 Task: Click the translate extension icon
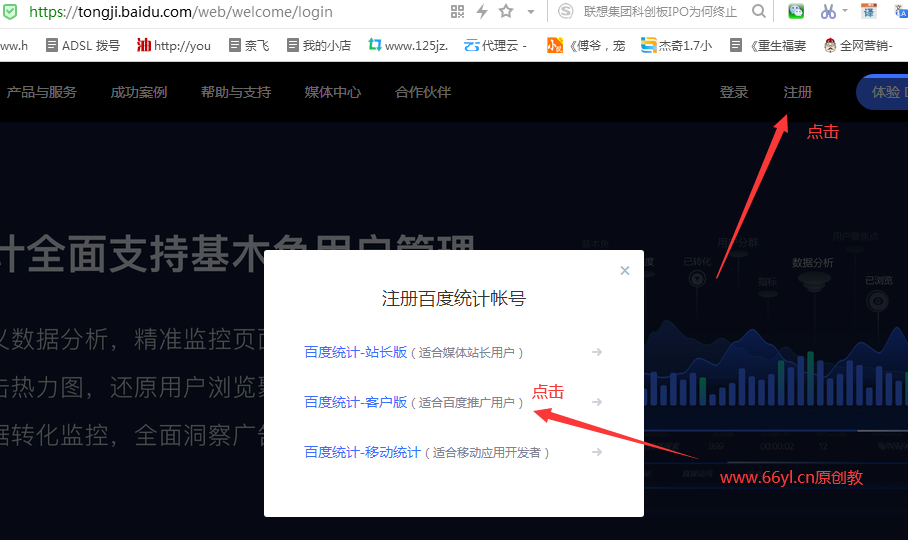(x=869, y=11)
